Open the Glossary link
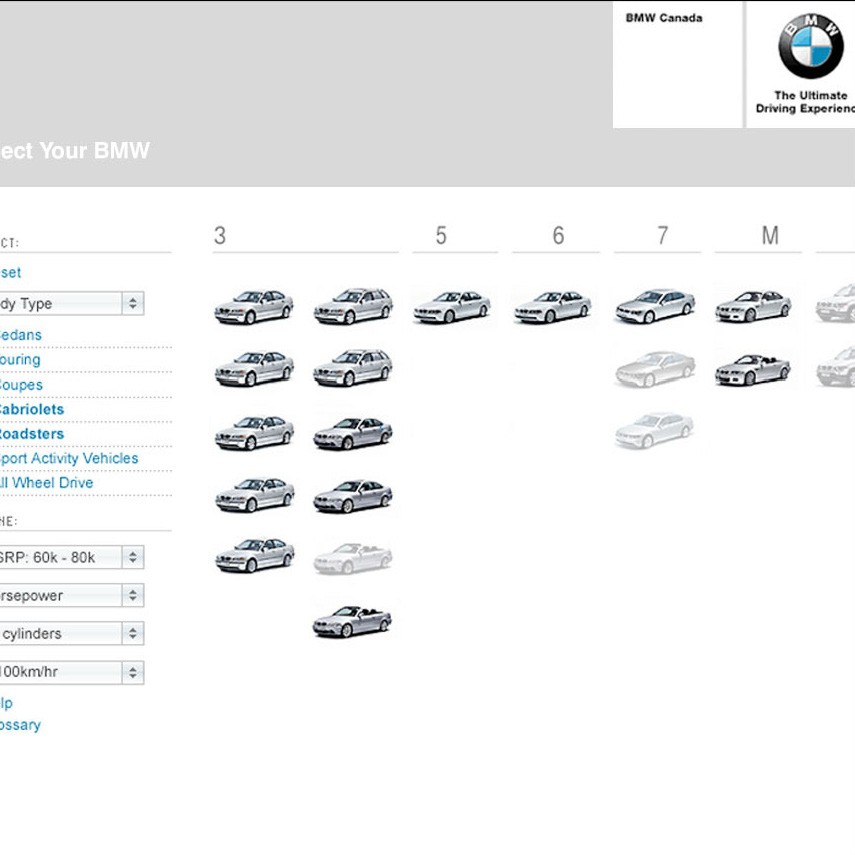 click(x=20, y=724)
